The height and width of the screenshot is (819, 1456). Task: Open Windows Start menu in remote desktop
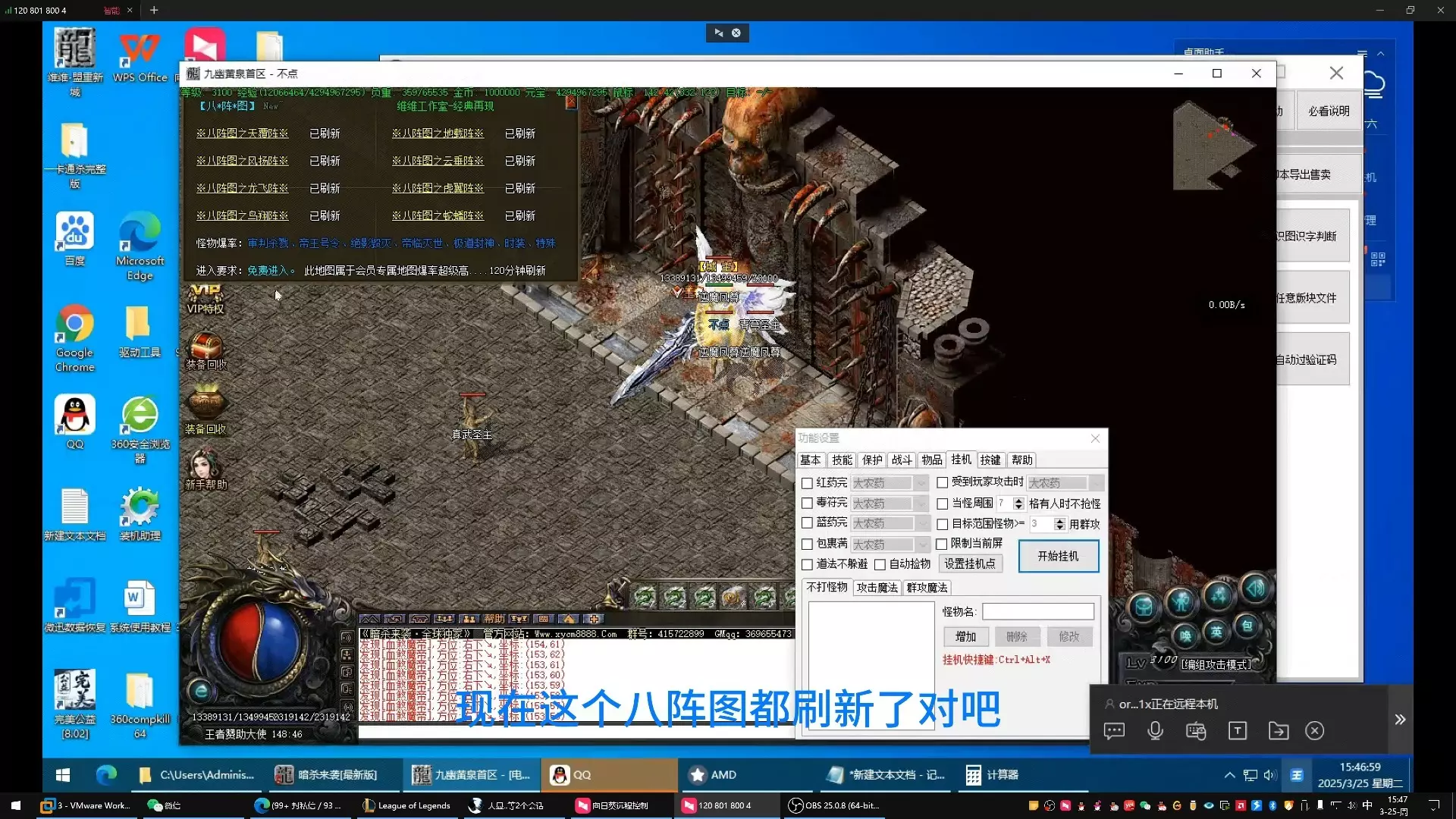click(63, 775)
